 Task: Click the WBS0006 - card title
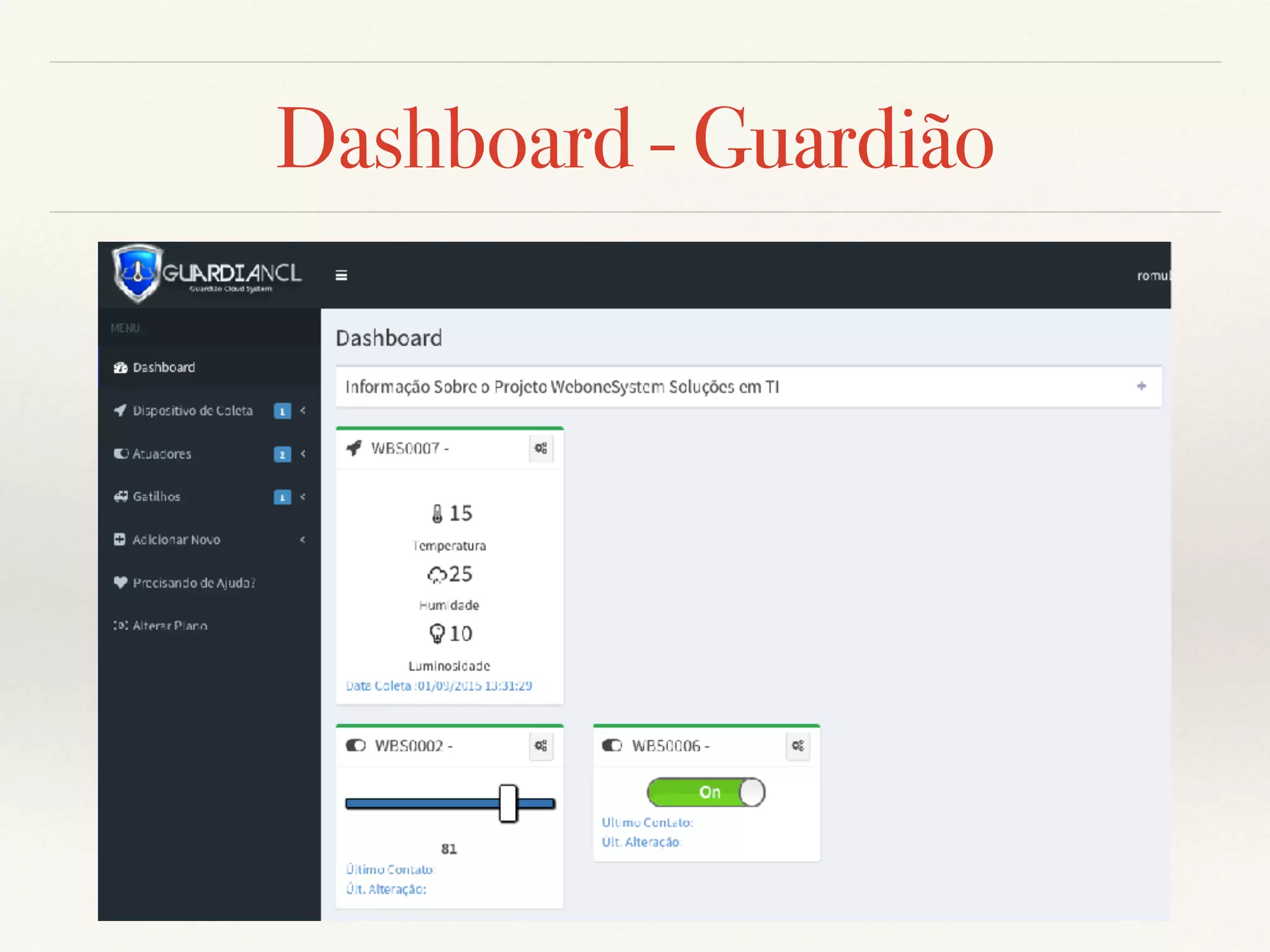(670, 746)
